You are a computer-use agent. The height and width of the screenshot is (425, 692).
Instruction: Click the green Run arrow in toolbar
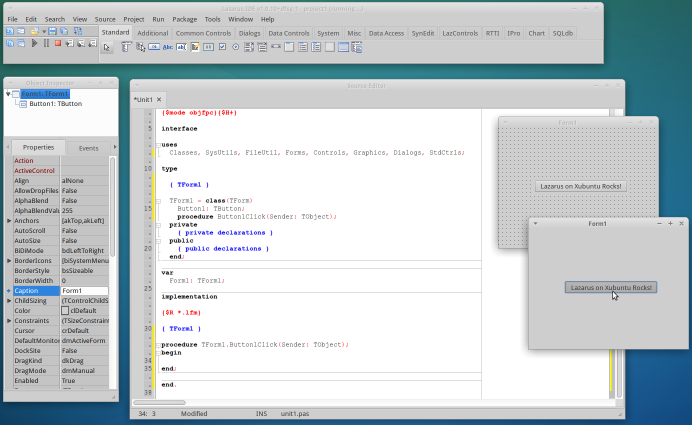[x=35, y=44]
